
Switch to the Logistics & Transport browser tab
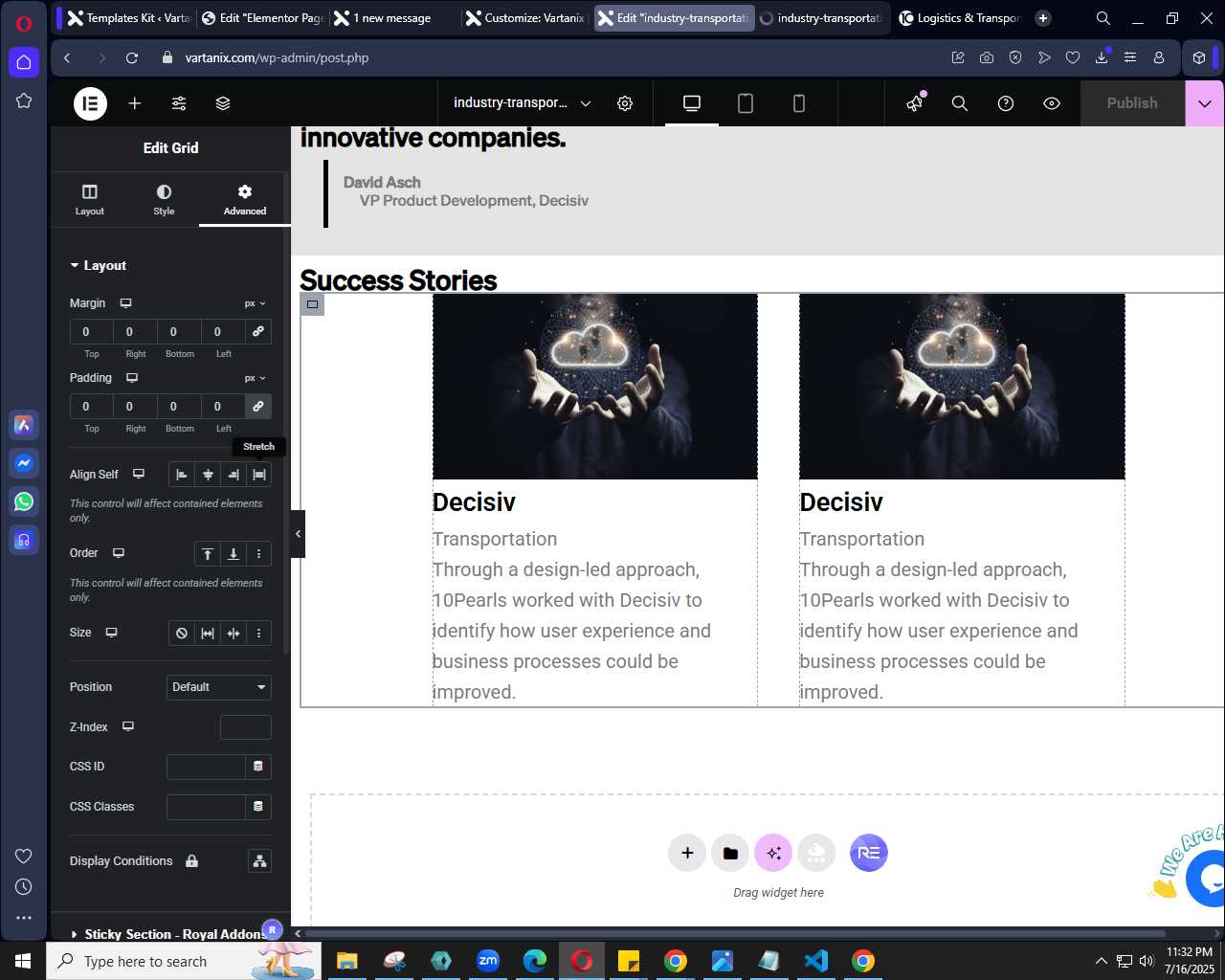(961, 18)
